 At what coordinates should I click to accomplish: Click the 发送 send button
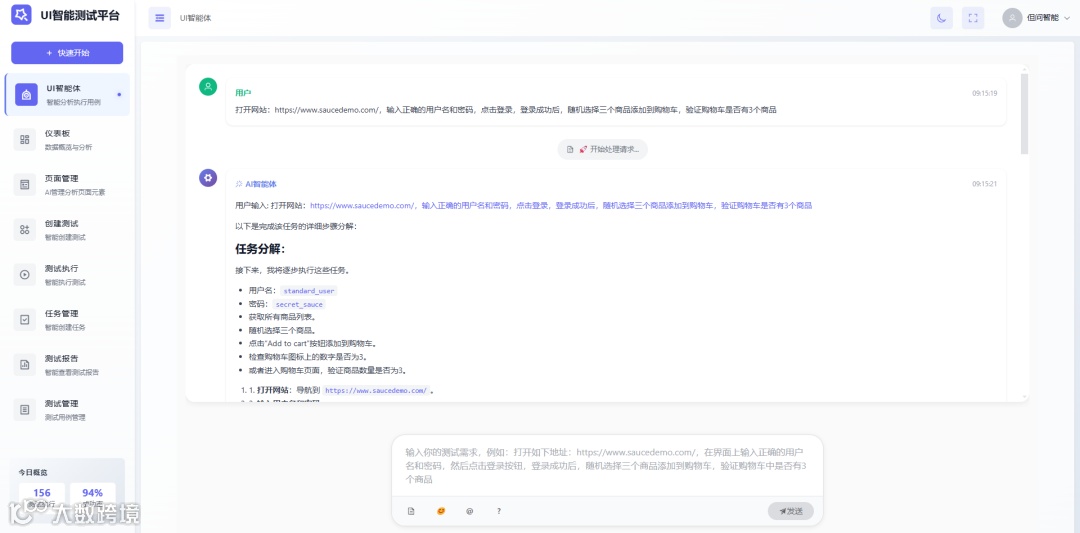tap(791, 511)
